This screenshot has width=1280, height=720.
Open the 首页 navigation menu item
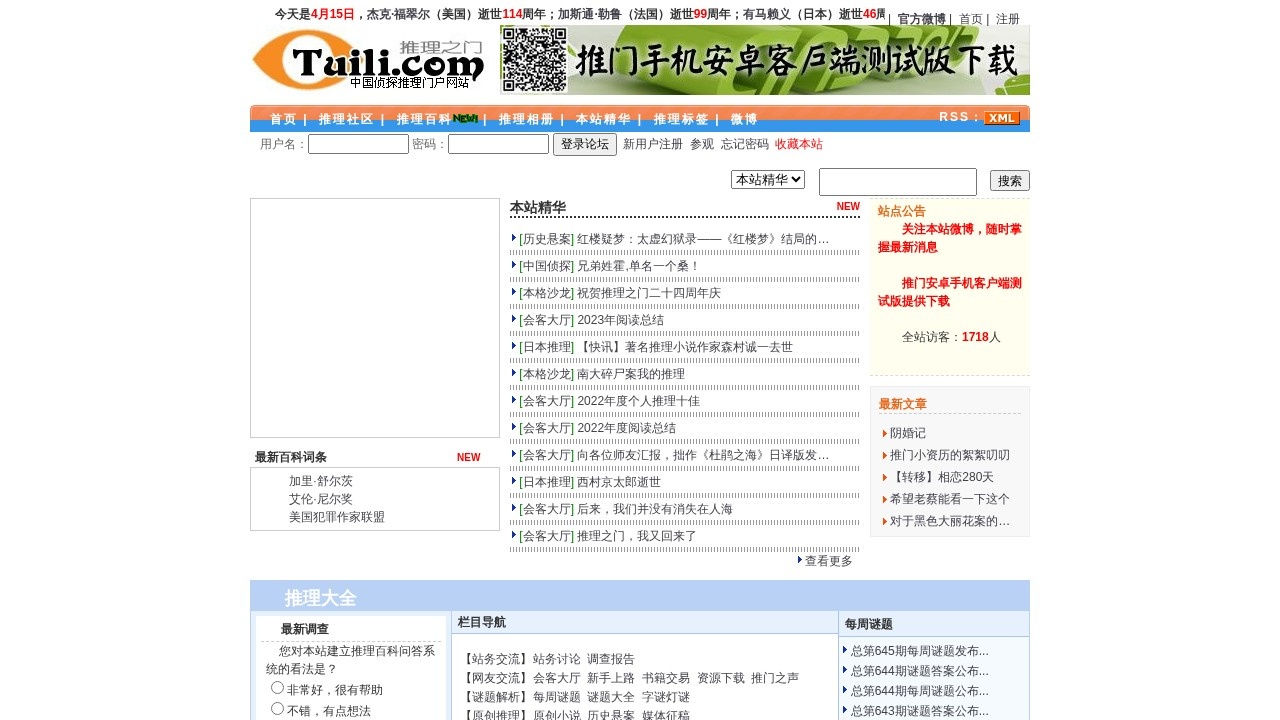pos(282,118)
